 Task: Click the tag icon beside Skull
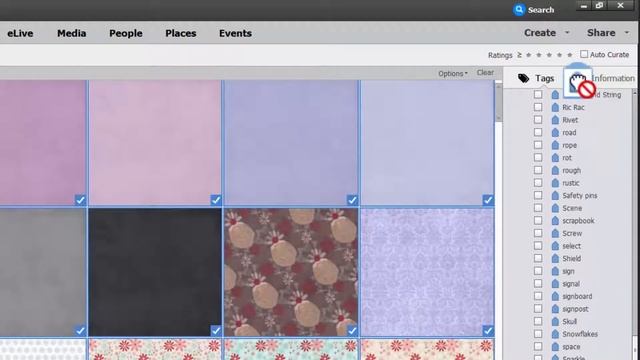tap(555, 322)
